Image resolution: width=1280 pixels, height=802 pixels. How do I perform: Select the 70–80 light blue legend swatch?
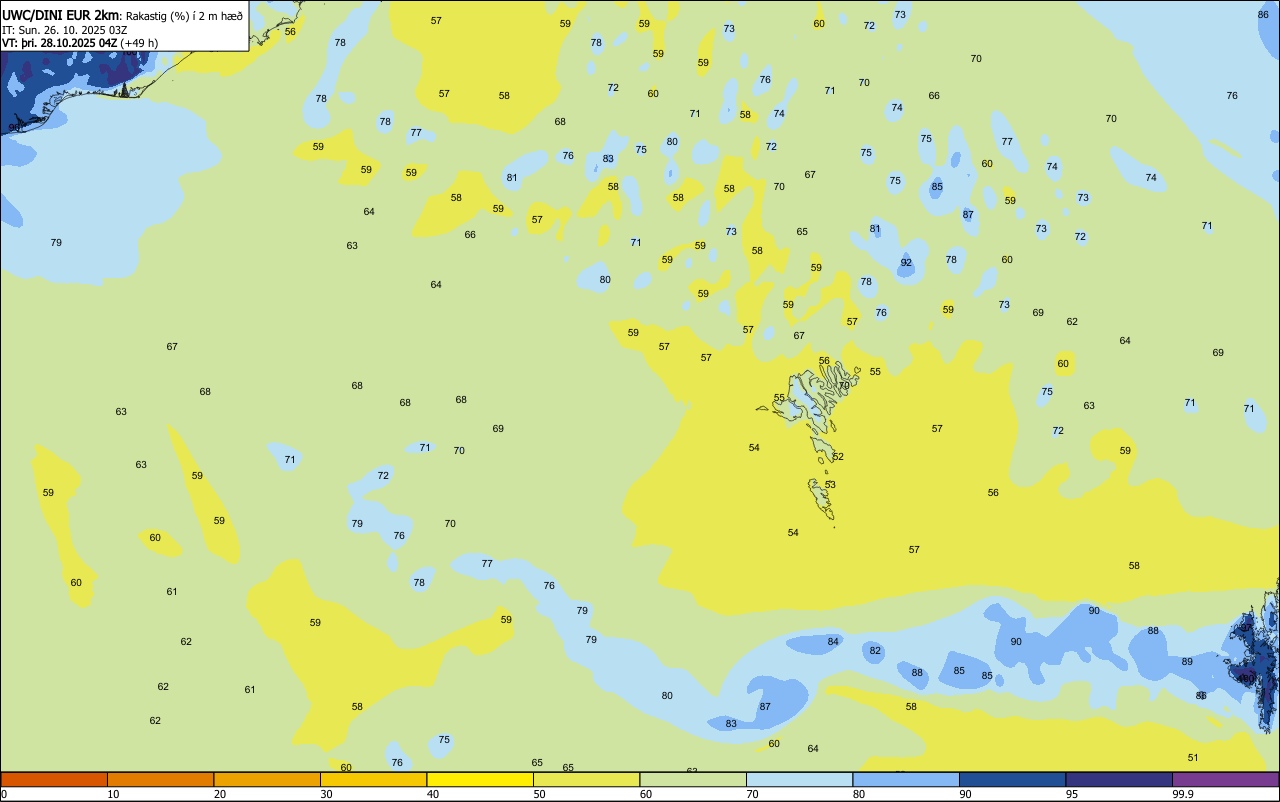tap(799, 779)
